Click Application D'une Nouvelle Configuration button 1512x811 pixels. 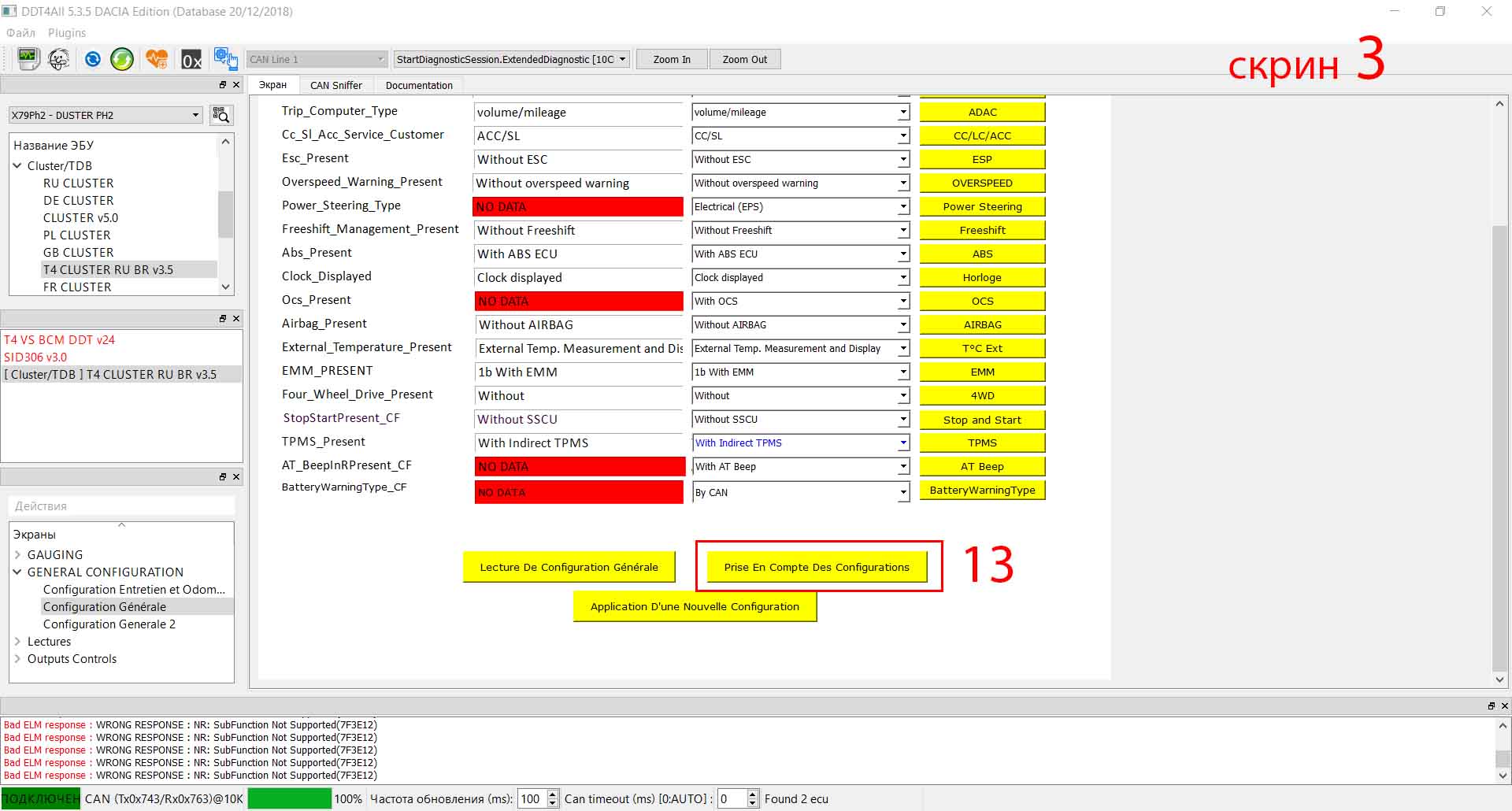pos(695,606)
